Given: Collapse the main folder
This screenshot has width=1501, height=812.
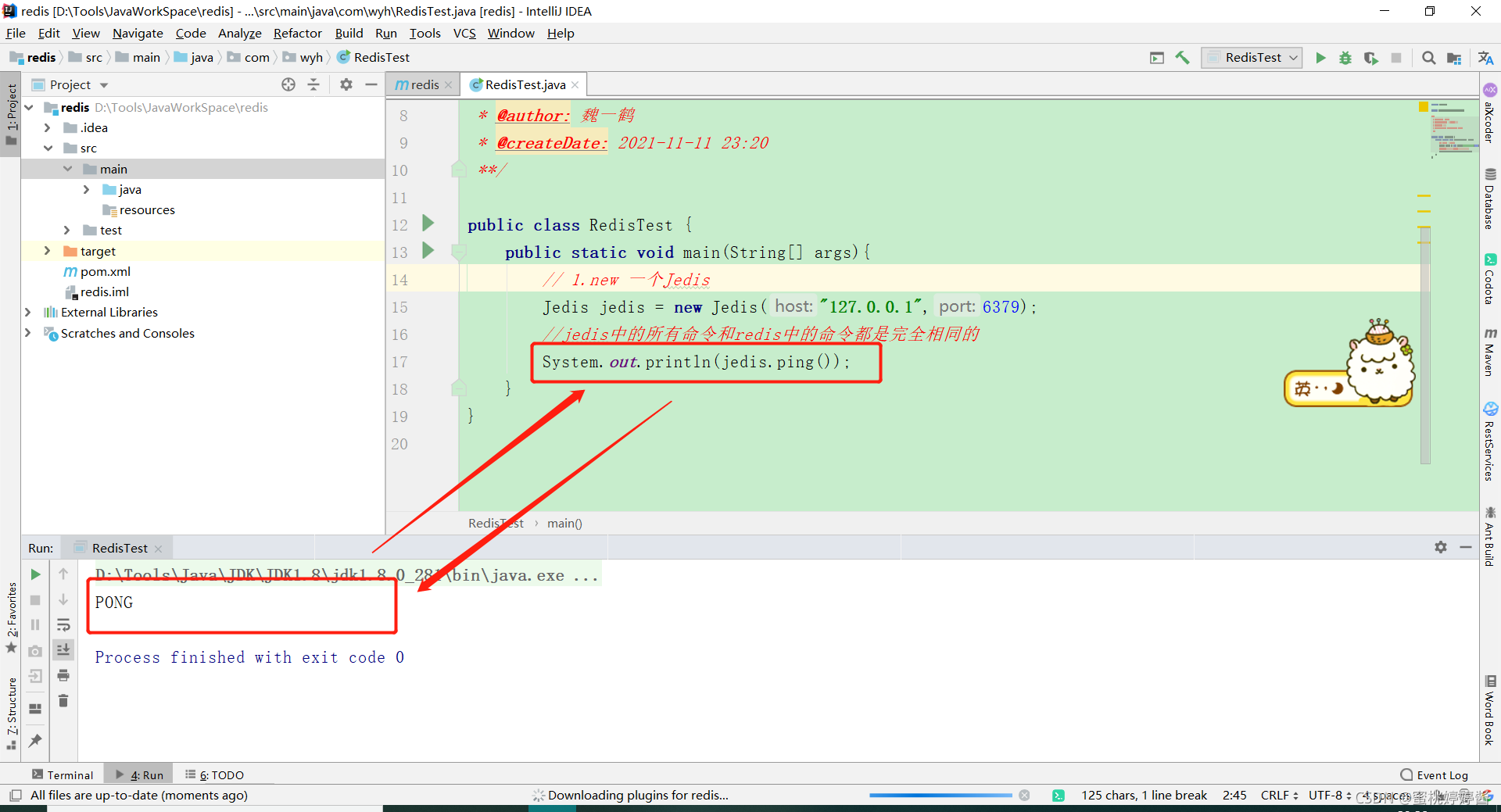Looking at the screenshot, I should (67, 169).
